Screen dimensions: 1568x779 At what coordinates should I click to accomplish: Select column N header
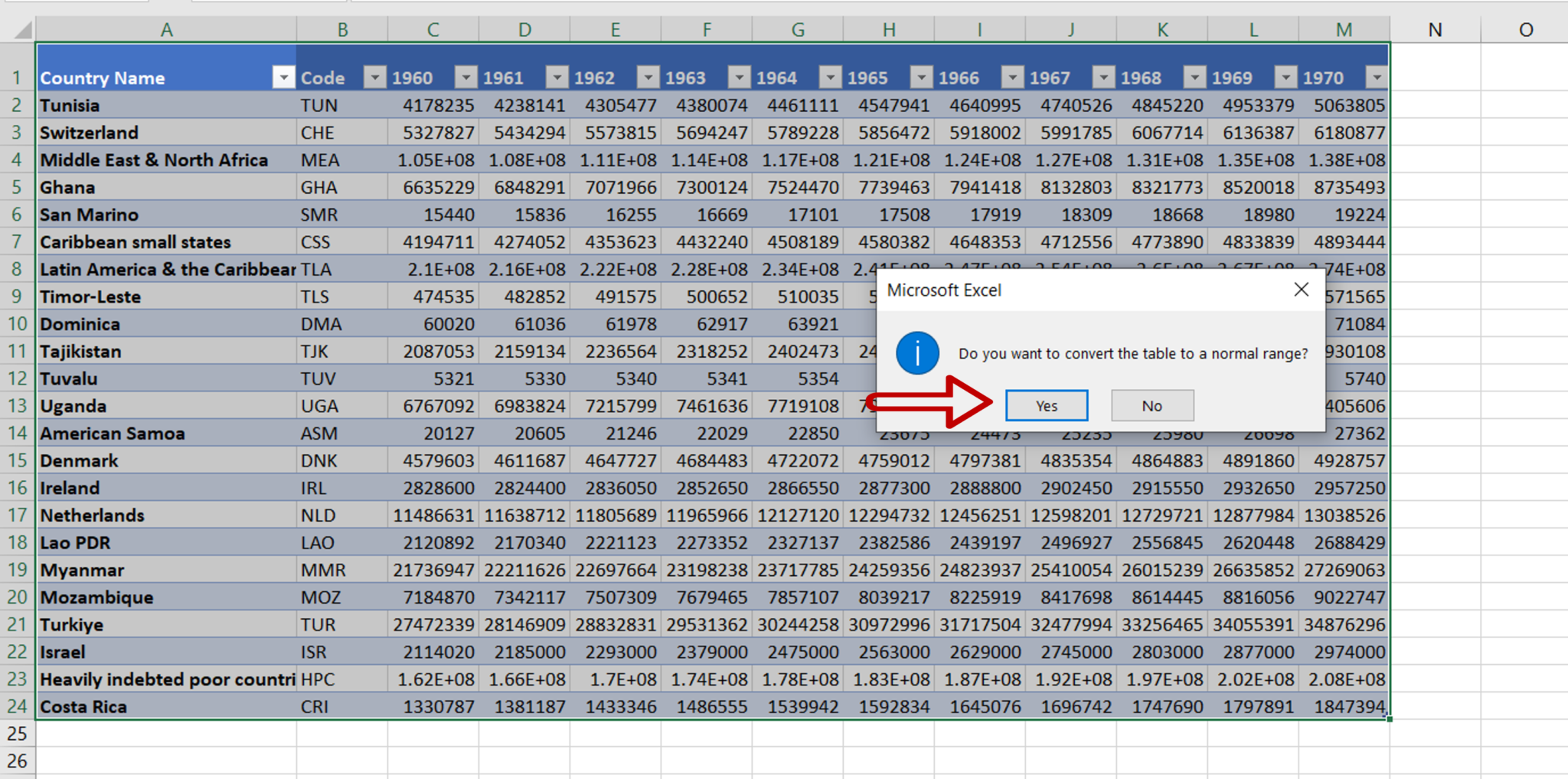point(1436,30)
